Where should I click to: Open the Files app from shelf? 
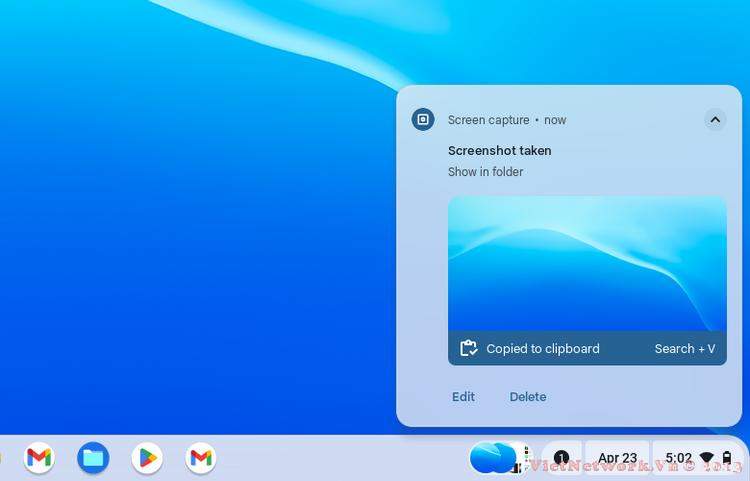(x=93, y=458)
